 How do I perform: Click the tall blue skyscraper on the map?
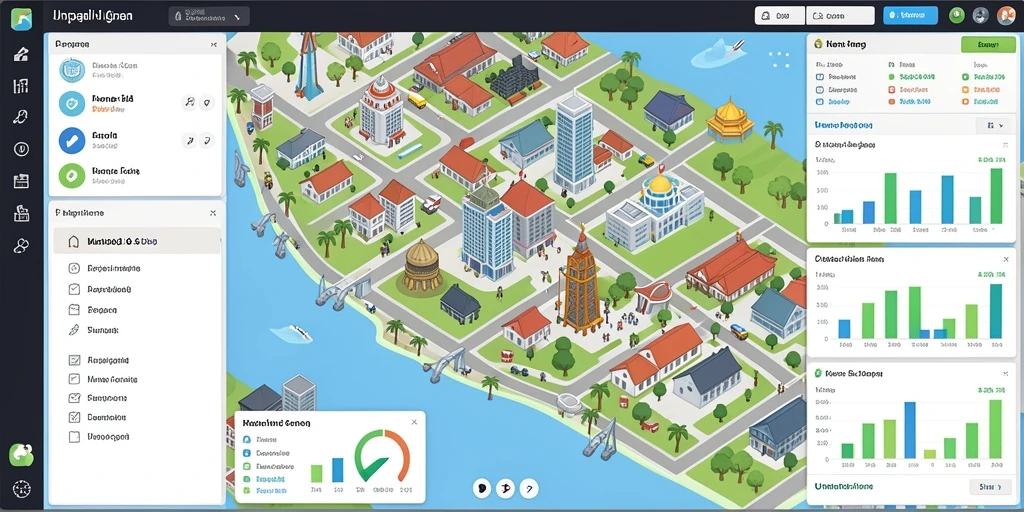[x=573, y=142]
